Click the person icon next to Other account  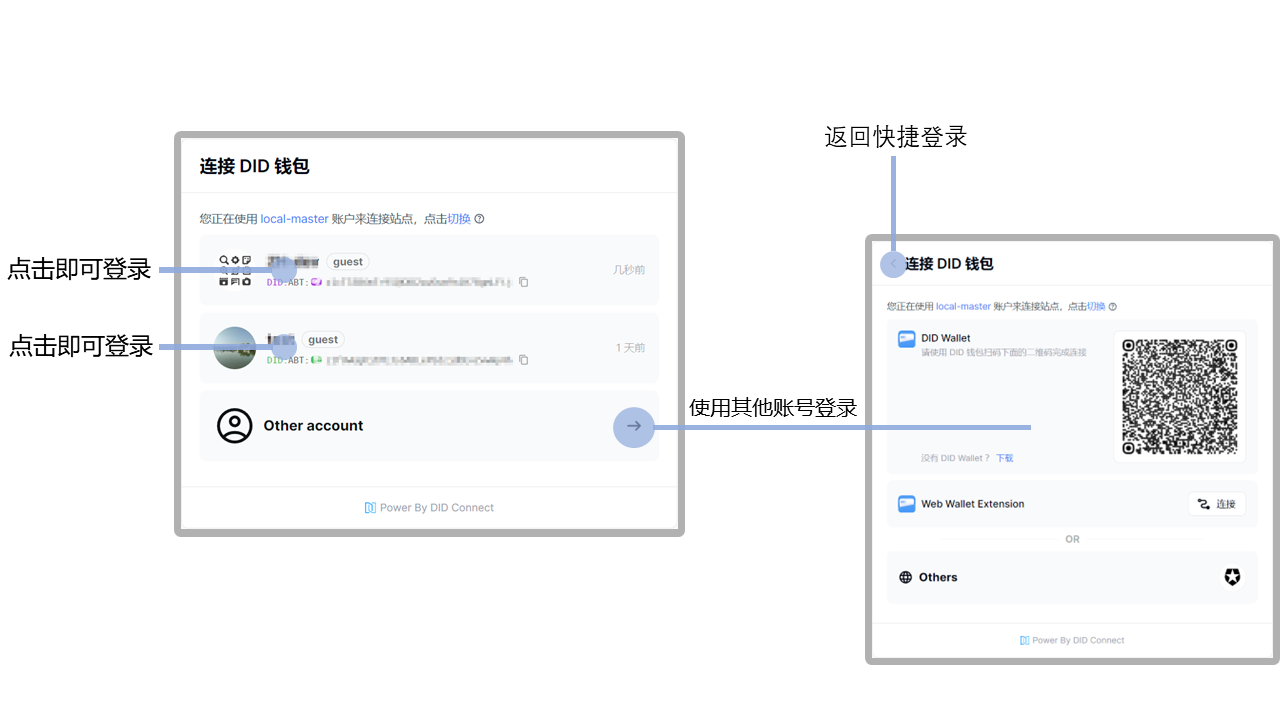(x=235, y=425)
